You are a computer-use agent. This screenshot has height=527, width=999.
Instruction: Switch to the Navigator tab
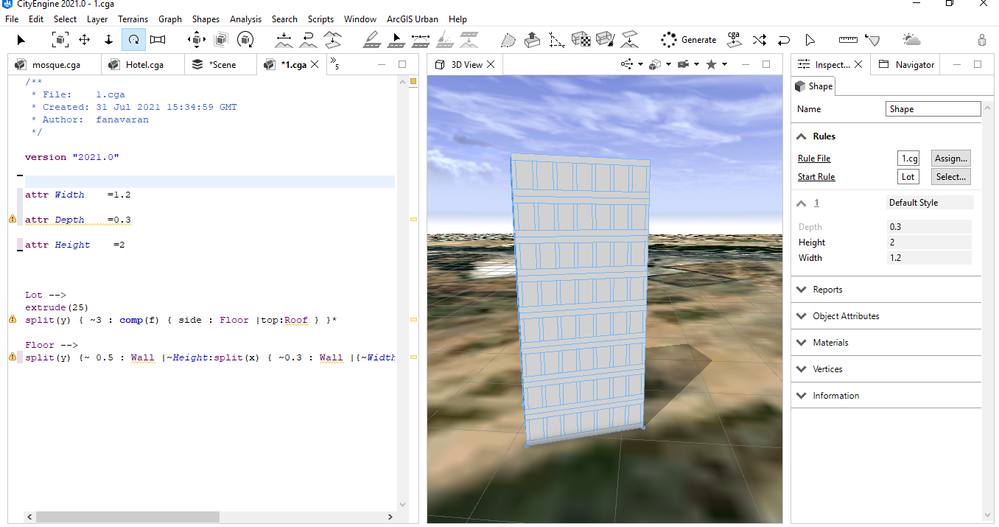(914, 65)
